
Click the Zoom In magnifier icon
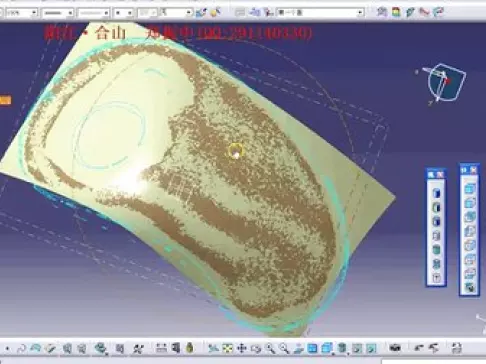click(x=270, y=349)
